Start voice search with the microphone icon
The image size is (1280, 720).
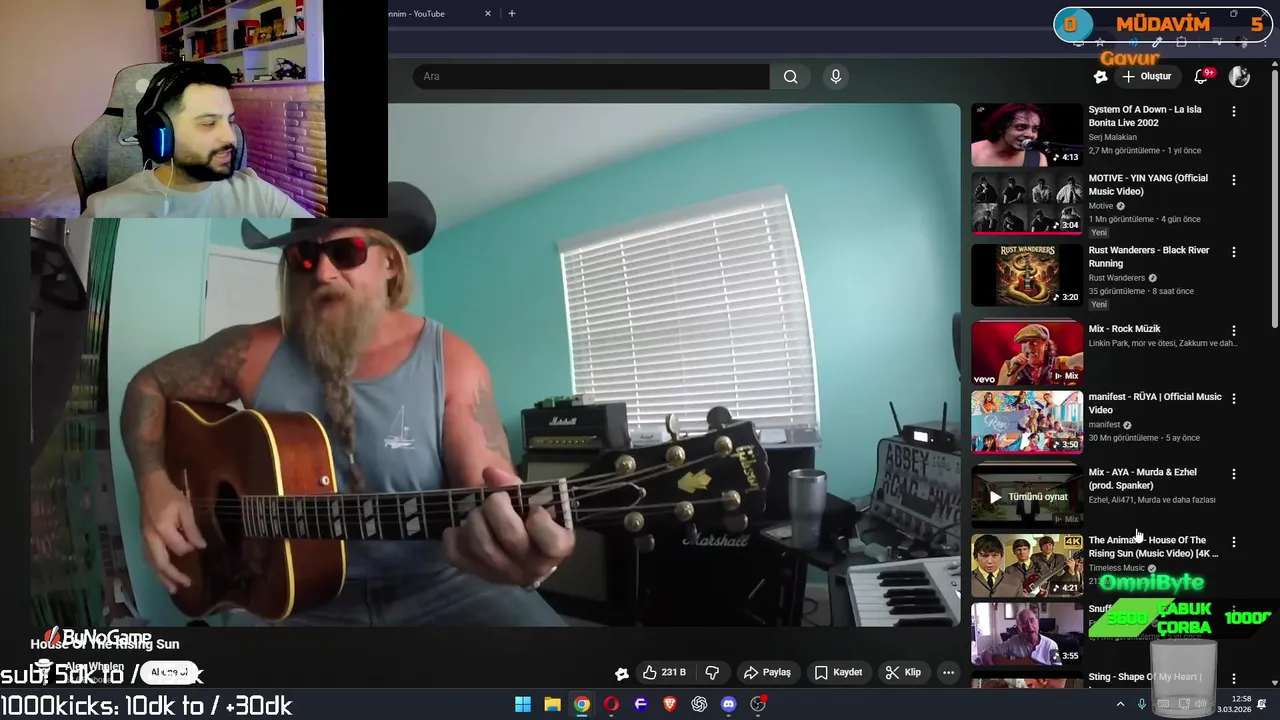836,76
